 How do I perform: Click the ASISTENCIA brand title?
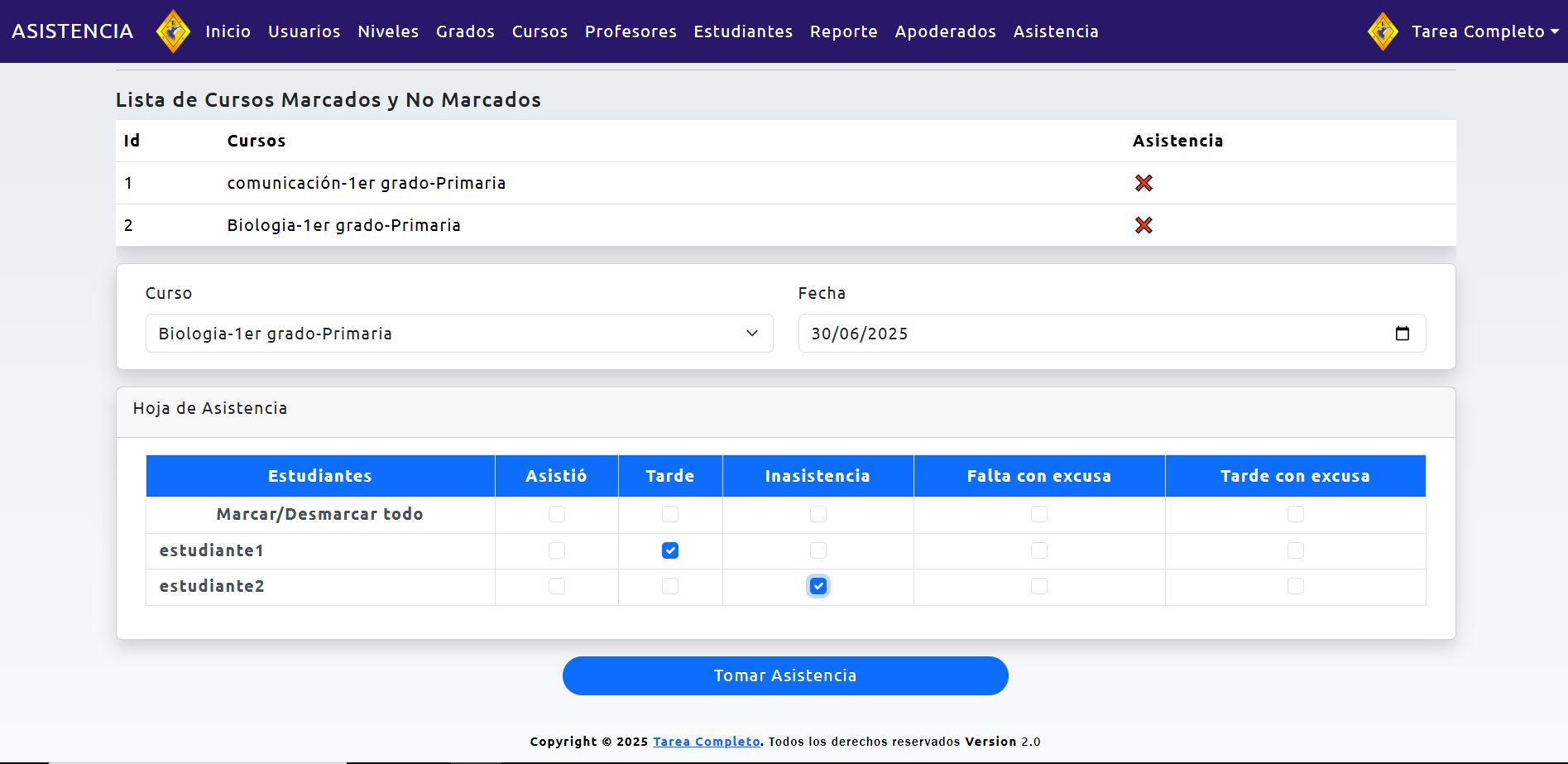pos(73,31)
